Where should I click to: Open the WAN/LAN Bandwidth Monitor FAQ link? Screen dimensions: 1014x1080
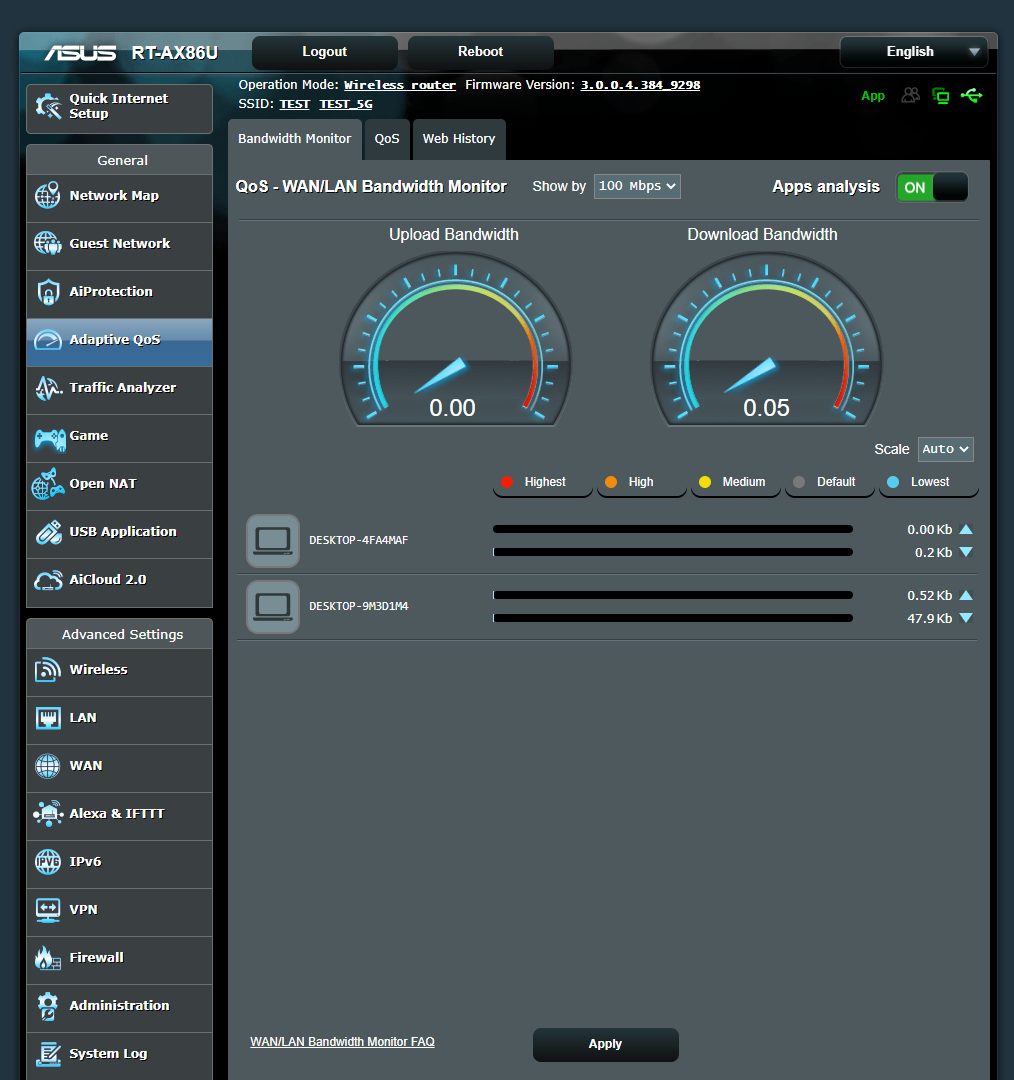coord(342,1041)
